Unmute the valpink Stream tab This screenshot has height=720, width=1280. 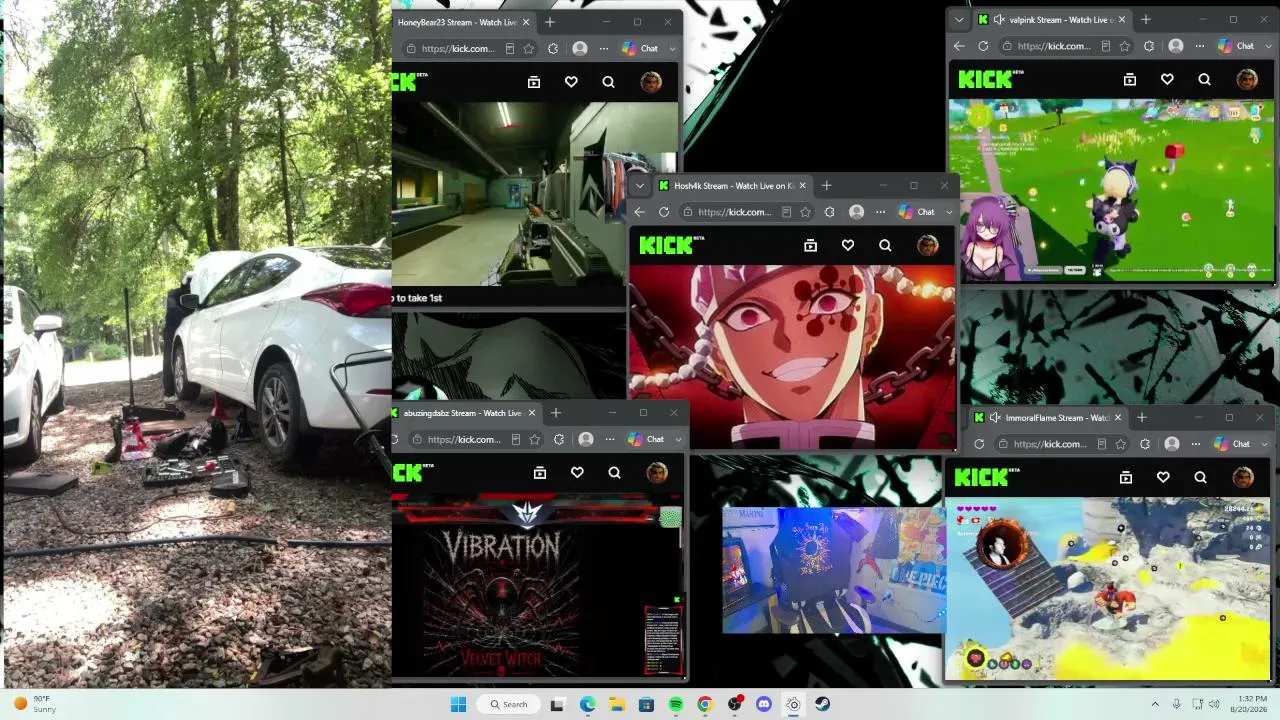(998, 20)
